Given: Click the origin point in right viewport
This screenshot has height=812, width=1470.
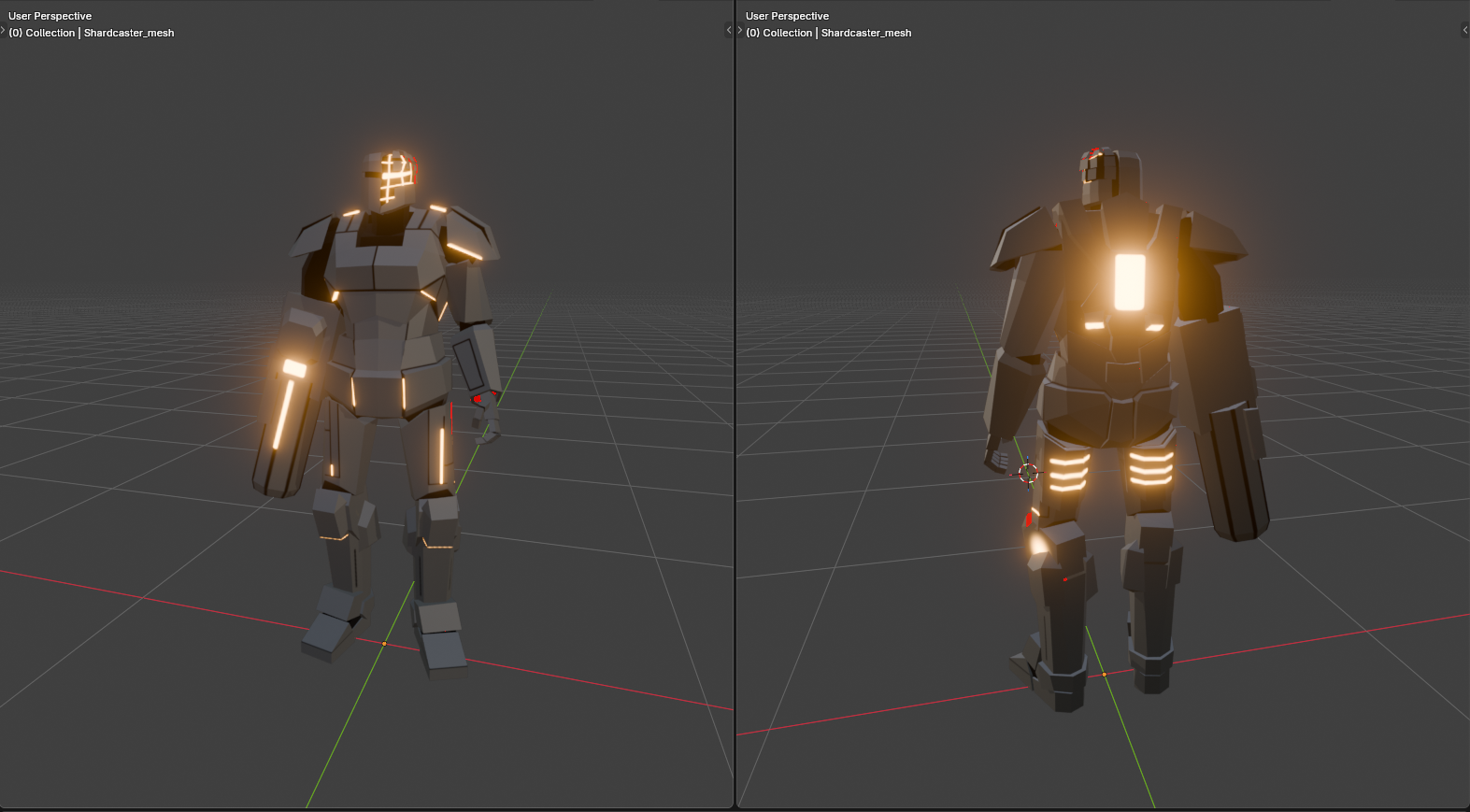Looking at the screenshot, I should point(1104,675).
